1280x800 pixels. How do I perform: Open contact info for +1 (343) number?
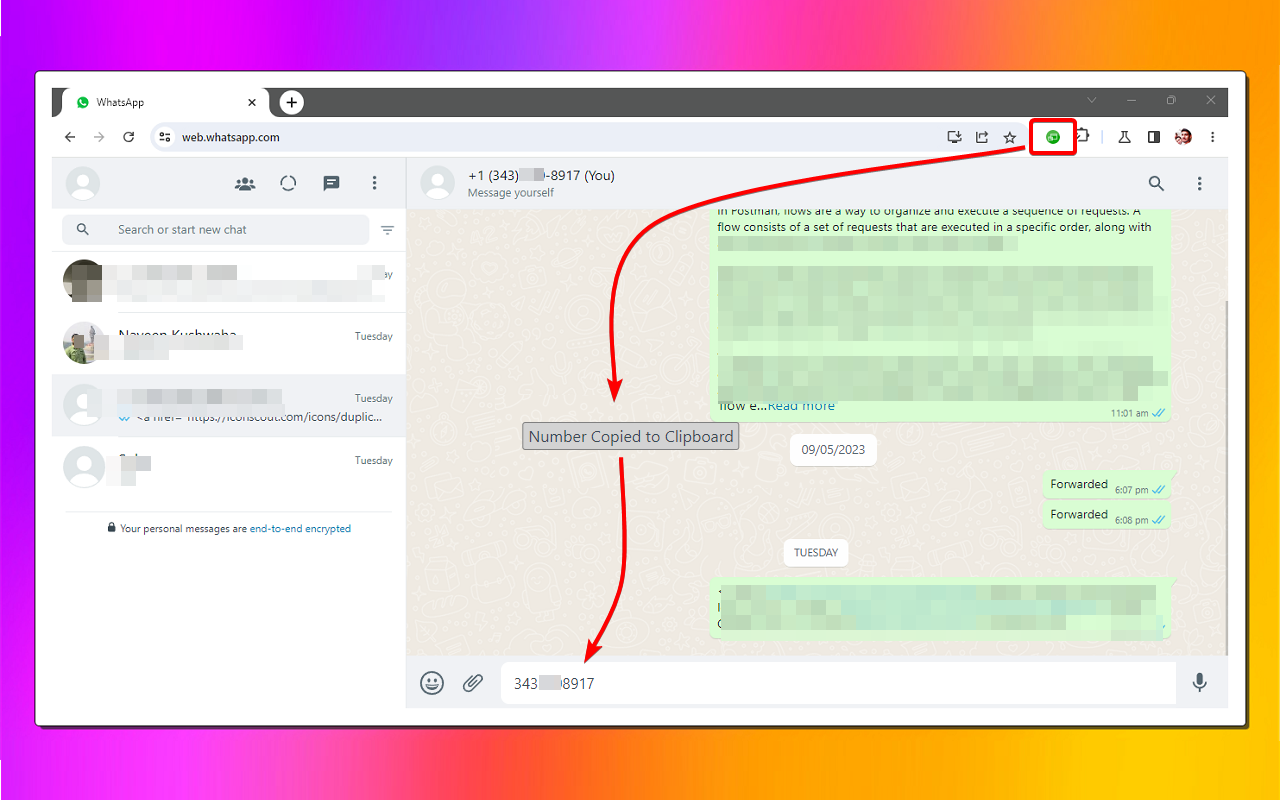(x=541, y=176)
